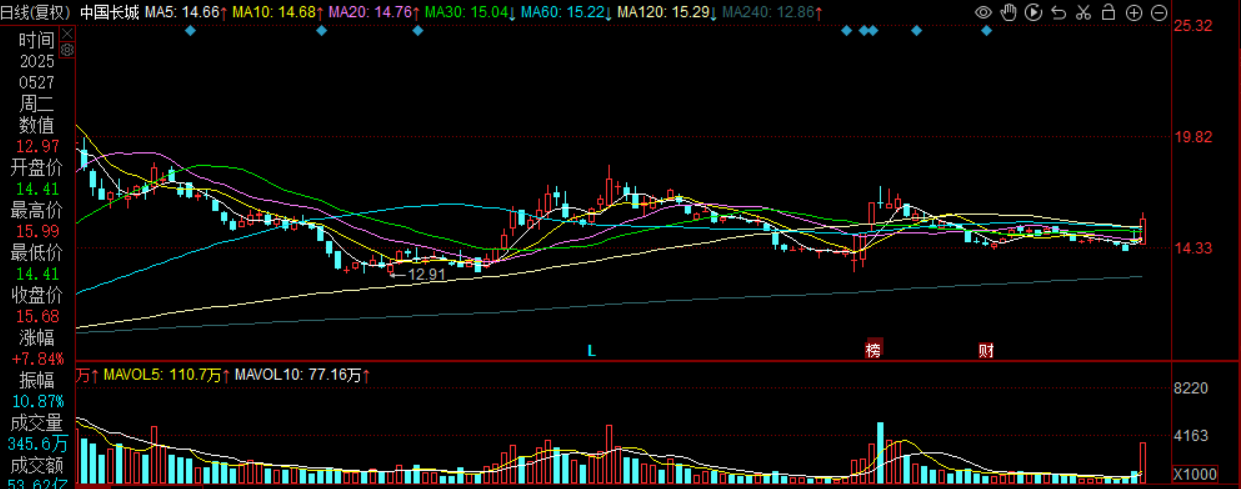Click the 4163 volume axis label

(x=1190, y=436)
